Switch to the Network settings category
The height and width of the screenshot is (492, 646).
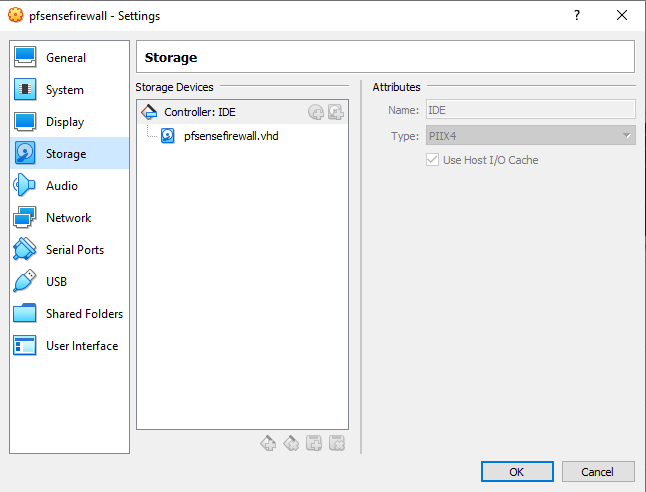click(x=69, y=218)
